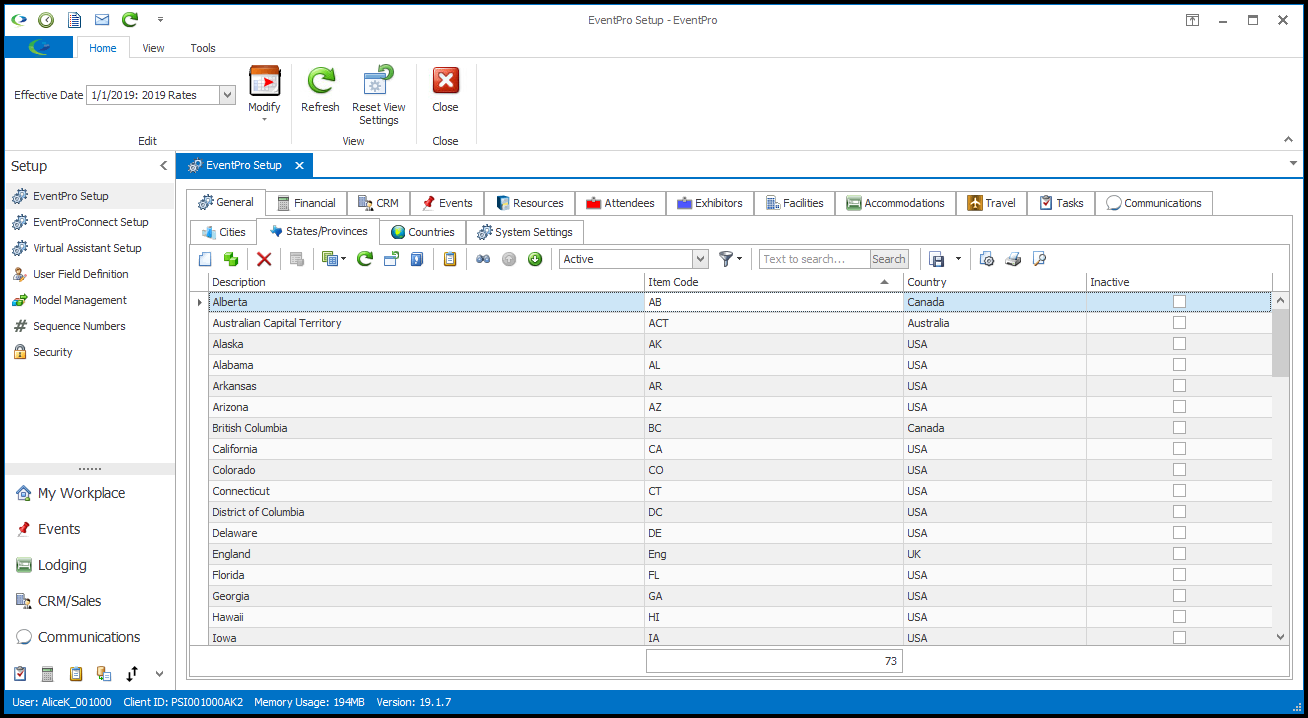Click the up-down arrows icon in navigation footer
Screen dimensions: 1308x718
point(131,674)
